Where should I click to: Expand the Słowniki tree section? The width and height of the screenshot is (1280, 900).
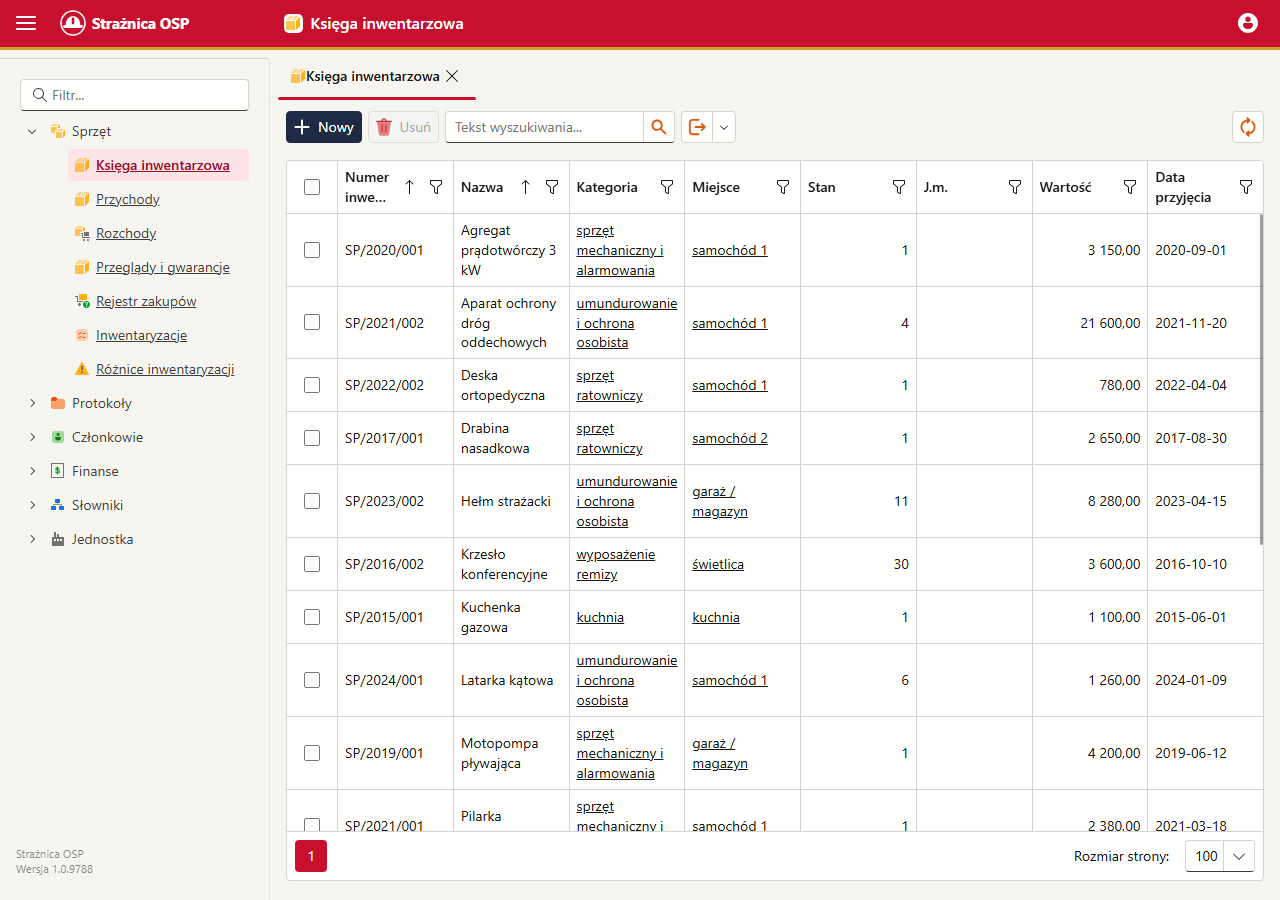(32, 505)
